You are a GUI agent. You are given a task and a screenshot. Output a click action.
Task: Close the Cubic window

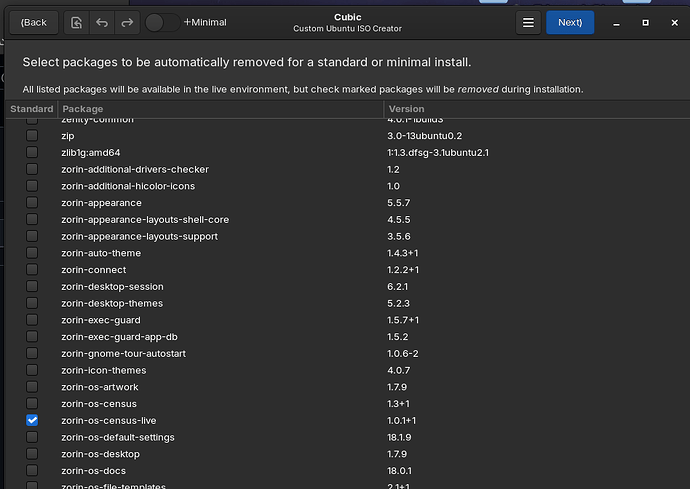675,22
